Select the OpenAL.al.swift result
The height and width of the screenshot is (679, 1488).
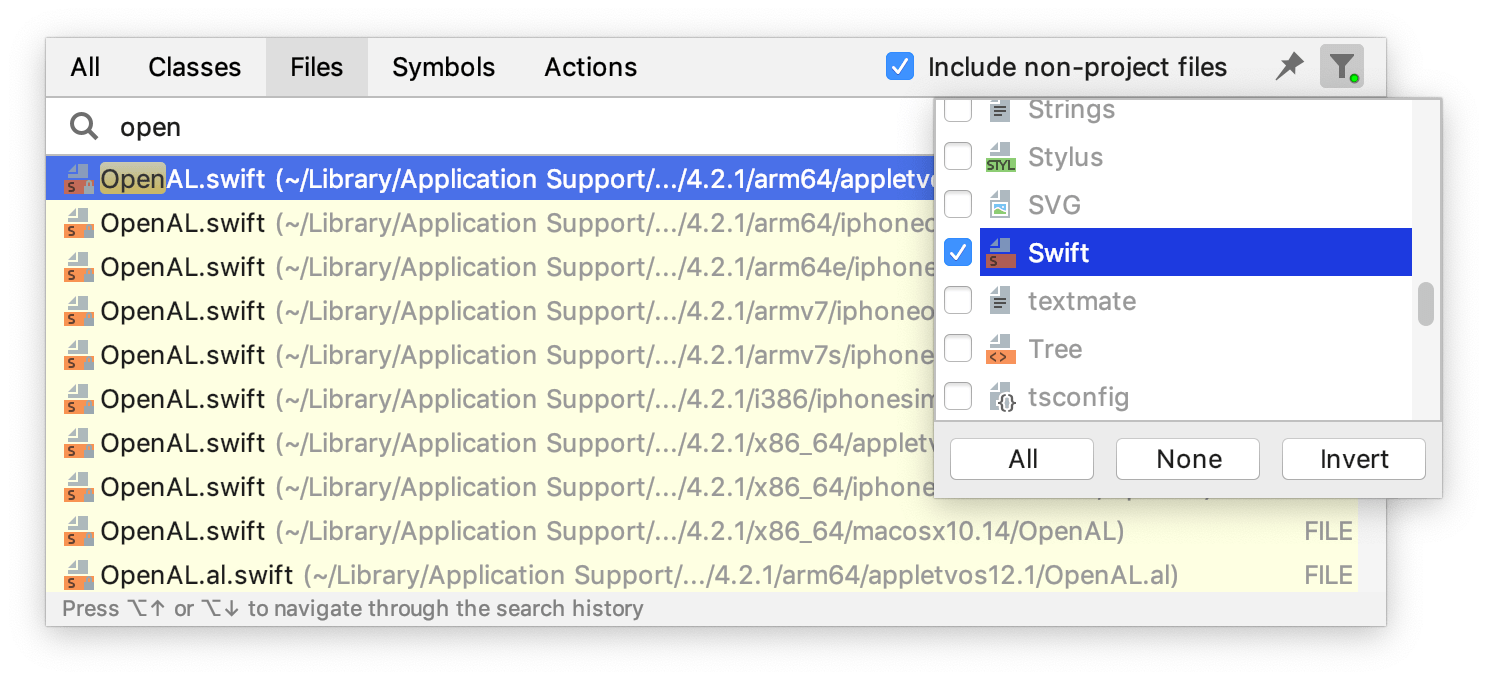point(702,575)
